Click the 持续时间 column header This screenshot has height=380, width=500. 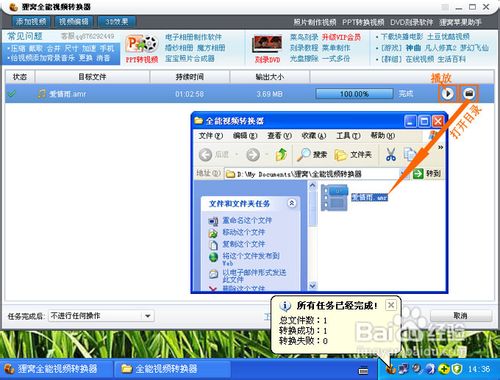coord(190,77)
